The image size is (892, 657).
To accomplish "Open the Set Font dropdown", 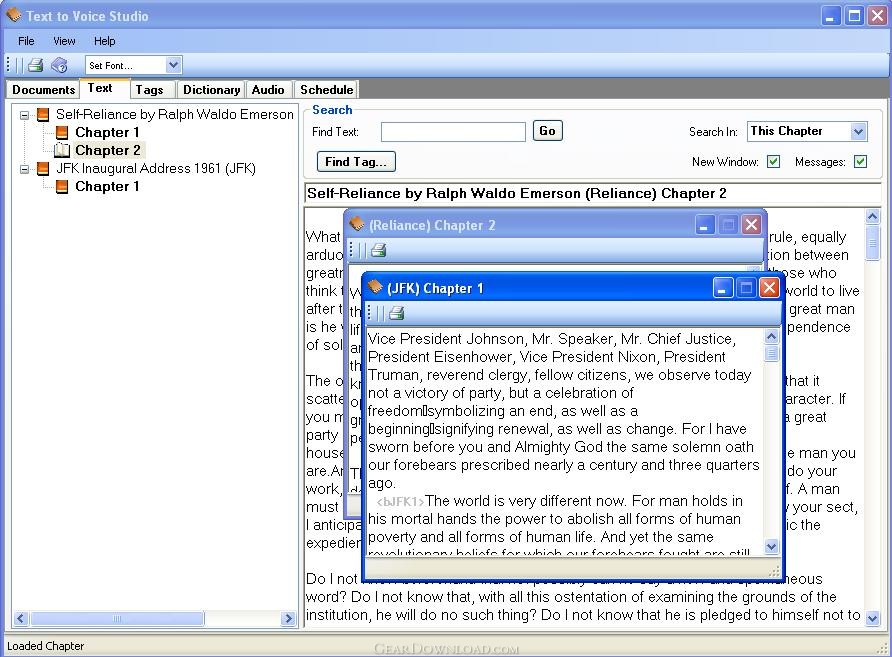I will click(174, 65).
